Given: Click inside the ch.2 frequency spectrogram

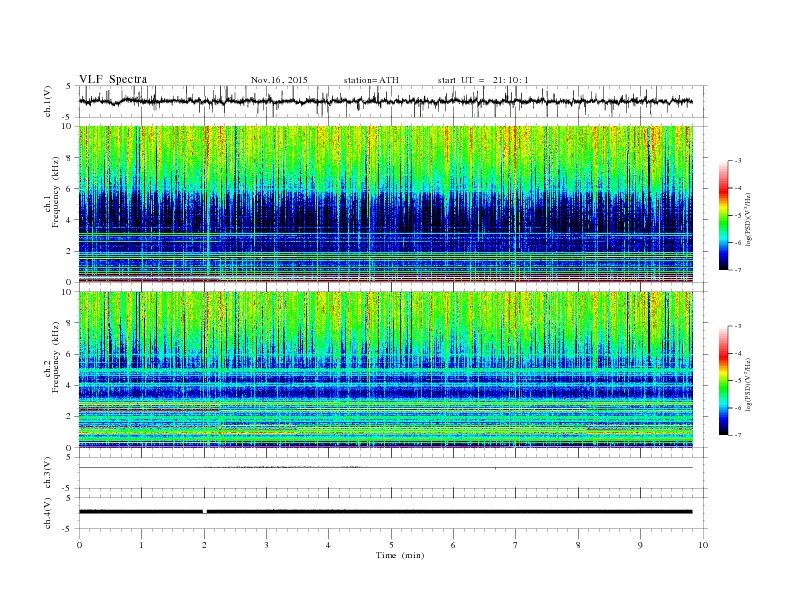Looking at the screenshot, I should pyautogui.click(x=385, y=370).
